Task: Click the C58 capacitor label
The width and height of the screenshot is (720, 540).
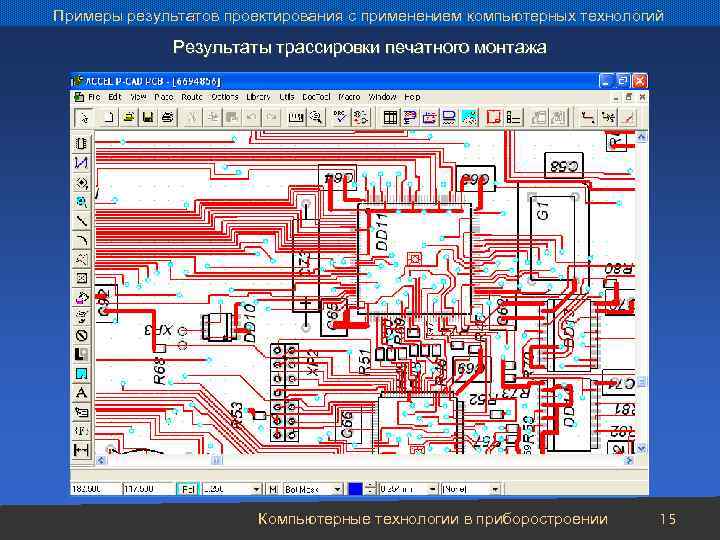Action: (564, 166)
